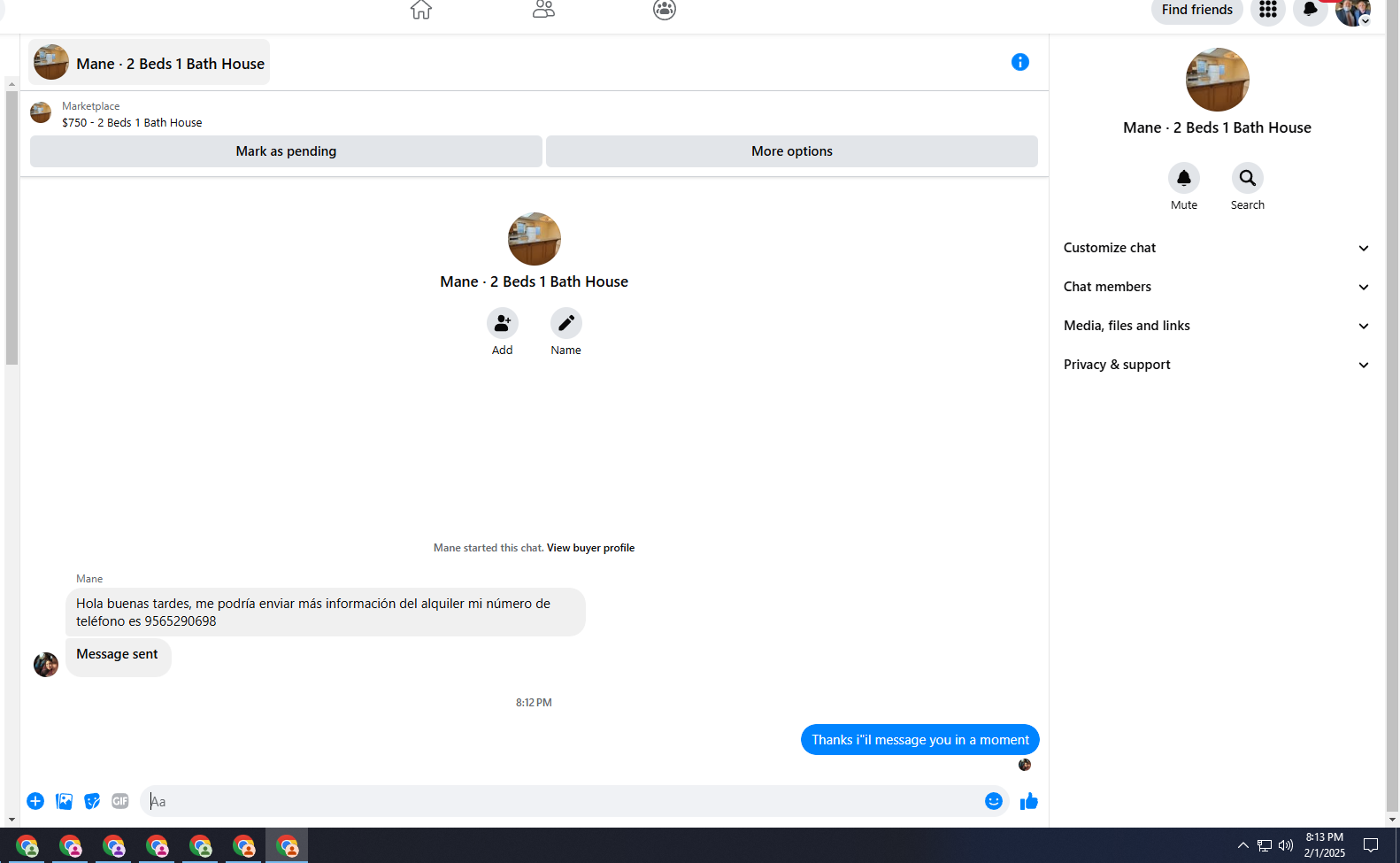The image size is (1400, 863).
Task: Open the Mane · 2 Beds 1 Bath House chat header
Action: point(149,63)
